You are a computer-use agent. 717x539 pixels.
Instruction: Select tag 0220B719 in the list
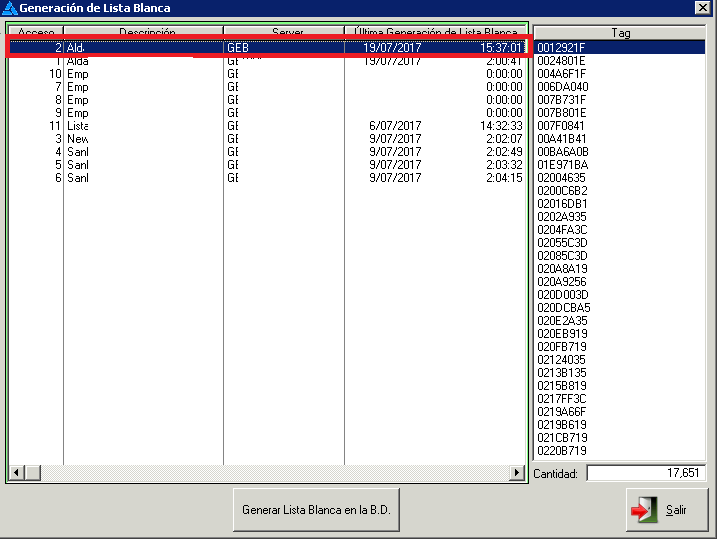click(563, 451)
